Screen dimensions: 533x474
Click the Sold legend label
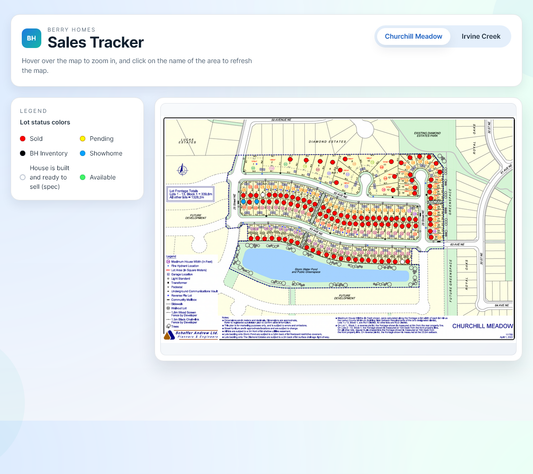click(36, 138)
